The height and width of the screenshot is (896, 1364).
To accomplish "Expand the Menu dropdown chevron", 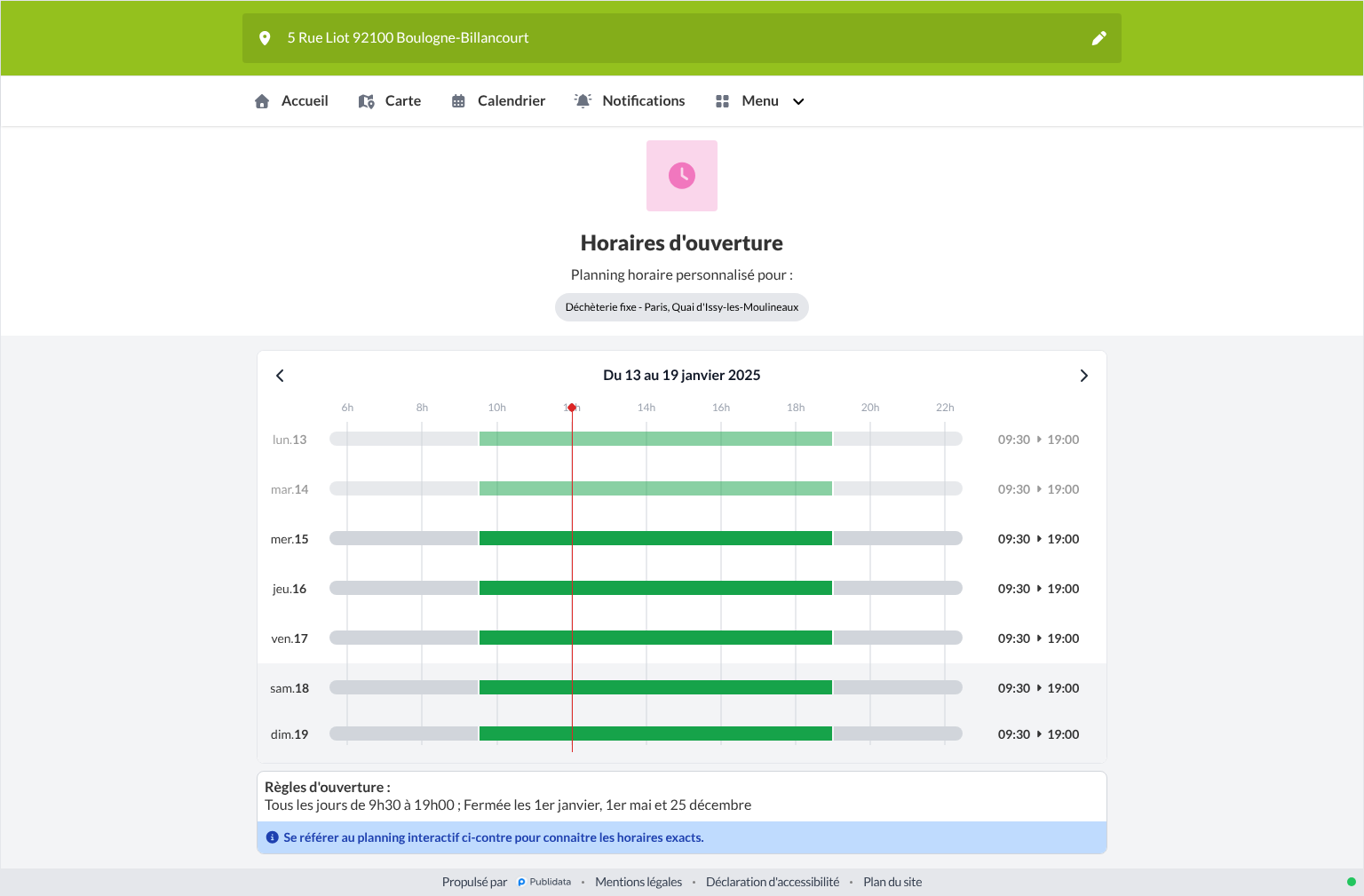I will point(798,101).
